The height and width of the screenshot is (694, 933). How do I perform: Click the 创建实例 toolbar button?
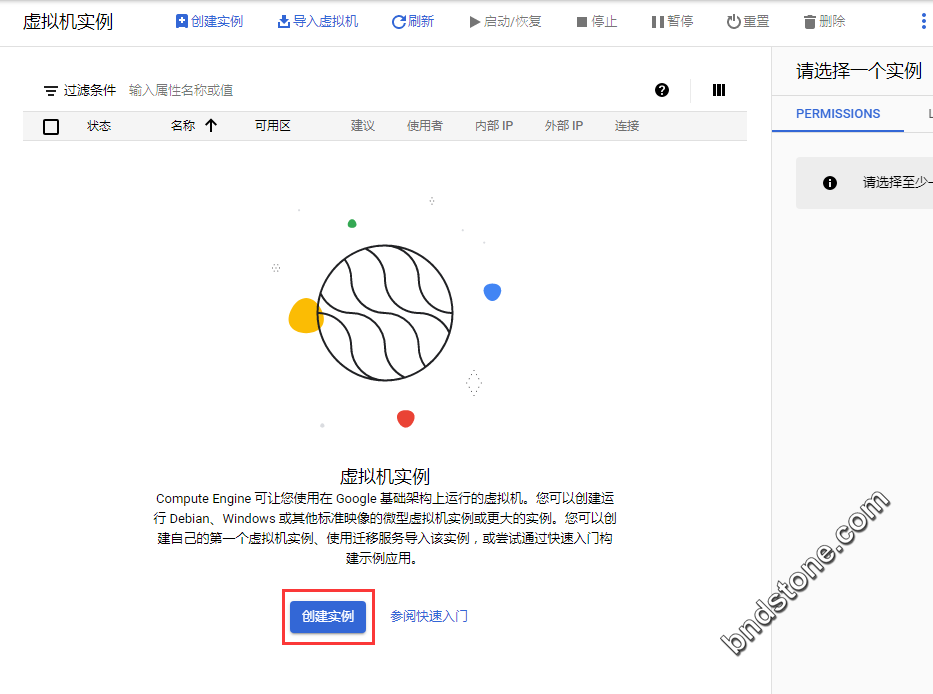pos(209,21)
